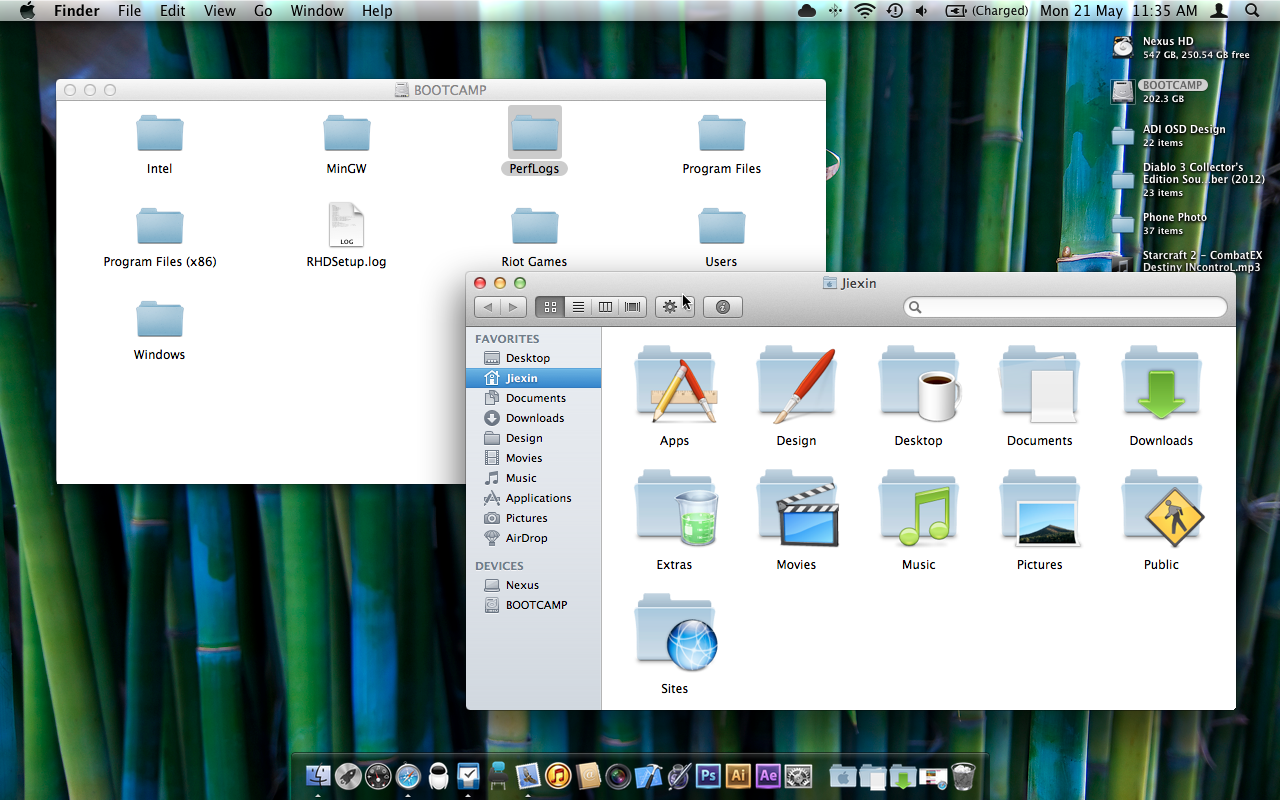Click the Get Info toolbar button

pos(722,307)
